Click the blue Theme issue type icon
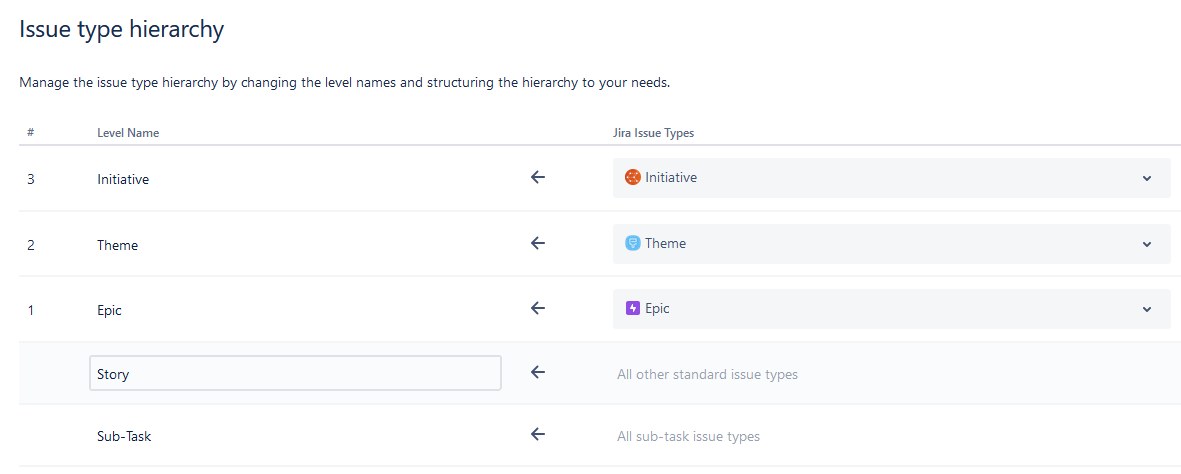The width and height of the screenshot is (1181, 474). coord(633,243)
